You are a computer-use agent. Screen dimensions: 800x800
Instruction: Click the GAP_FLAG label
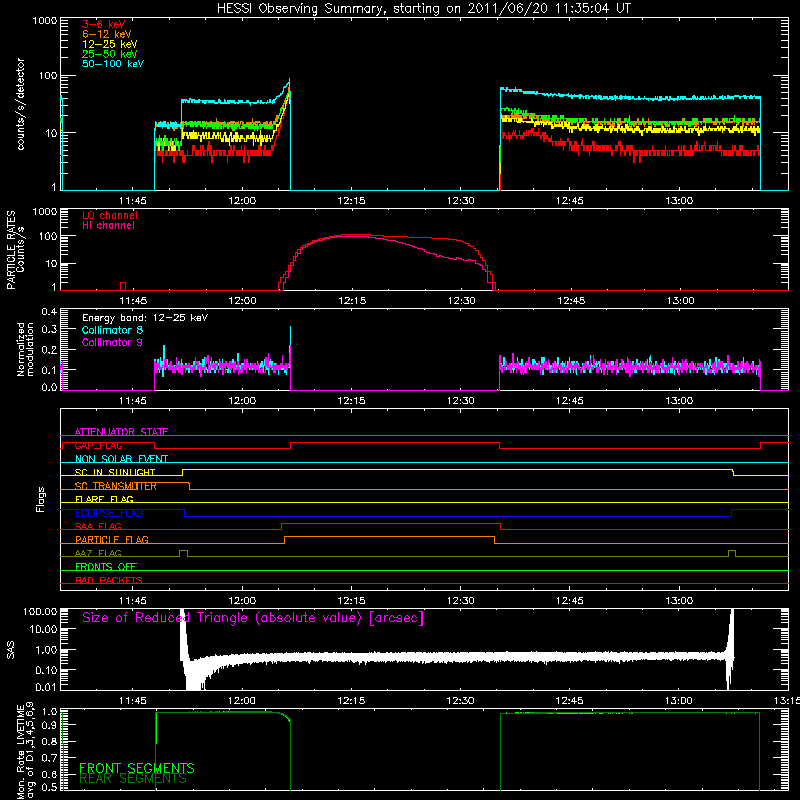pos(98,445)
